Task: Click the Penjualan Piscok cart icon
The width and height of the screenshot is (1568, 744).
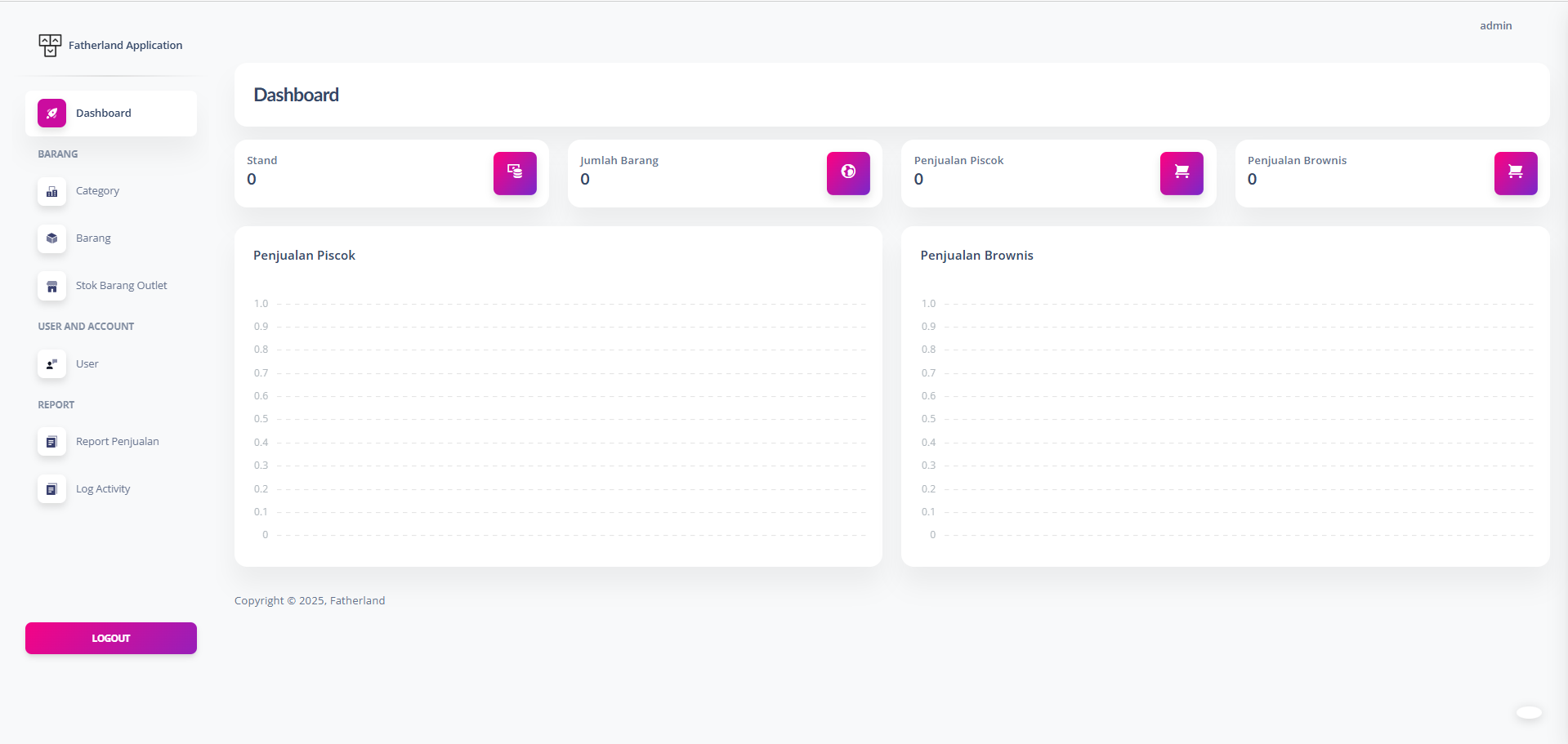Action: click(x=1182, y=173)
